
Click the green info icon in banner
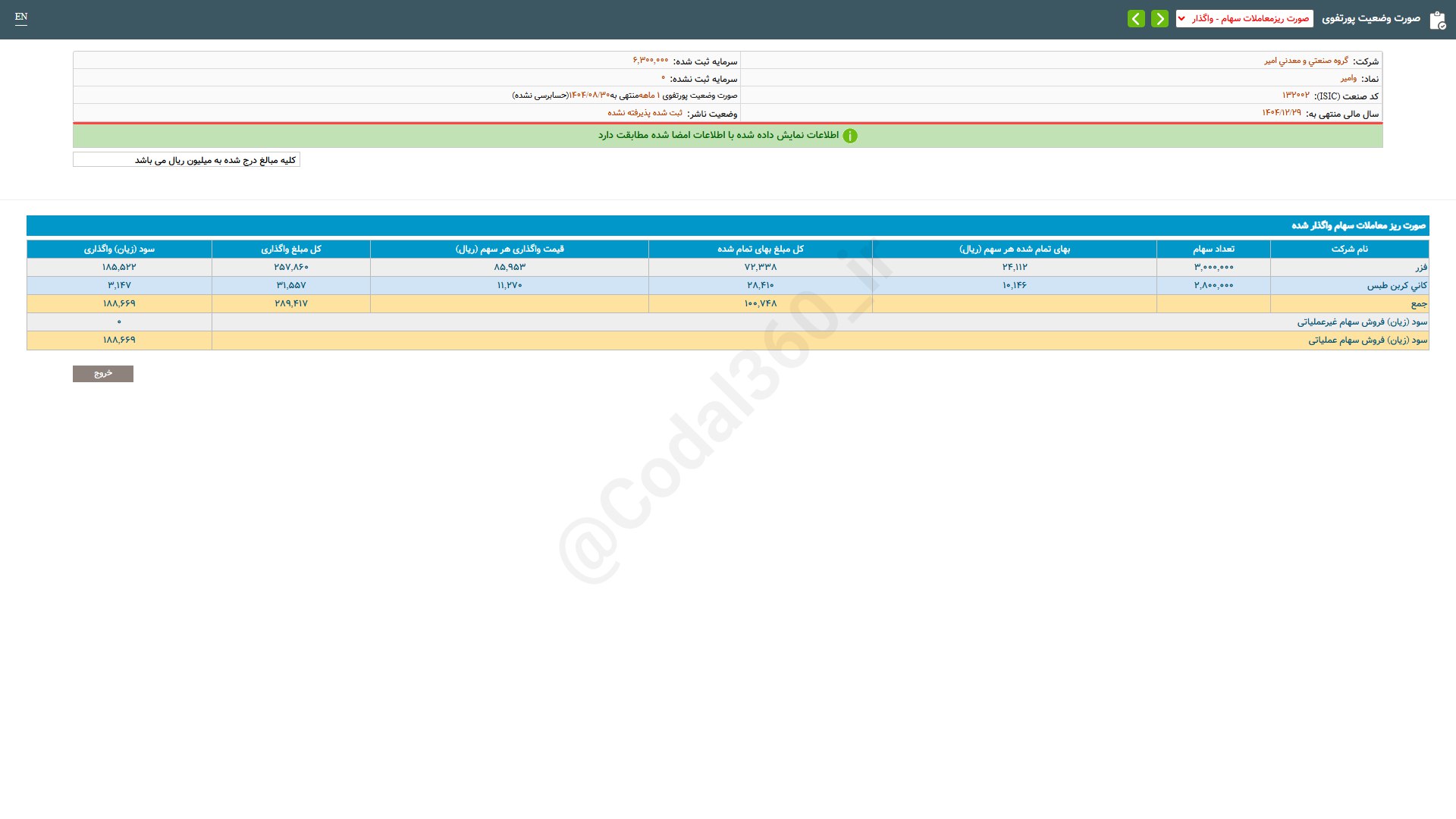(850, 136)
